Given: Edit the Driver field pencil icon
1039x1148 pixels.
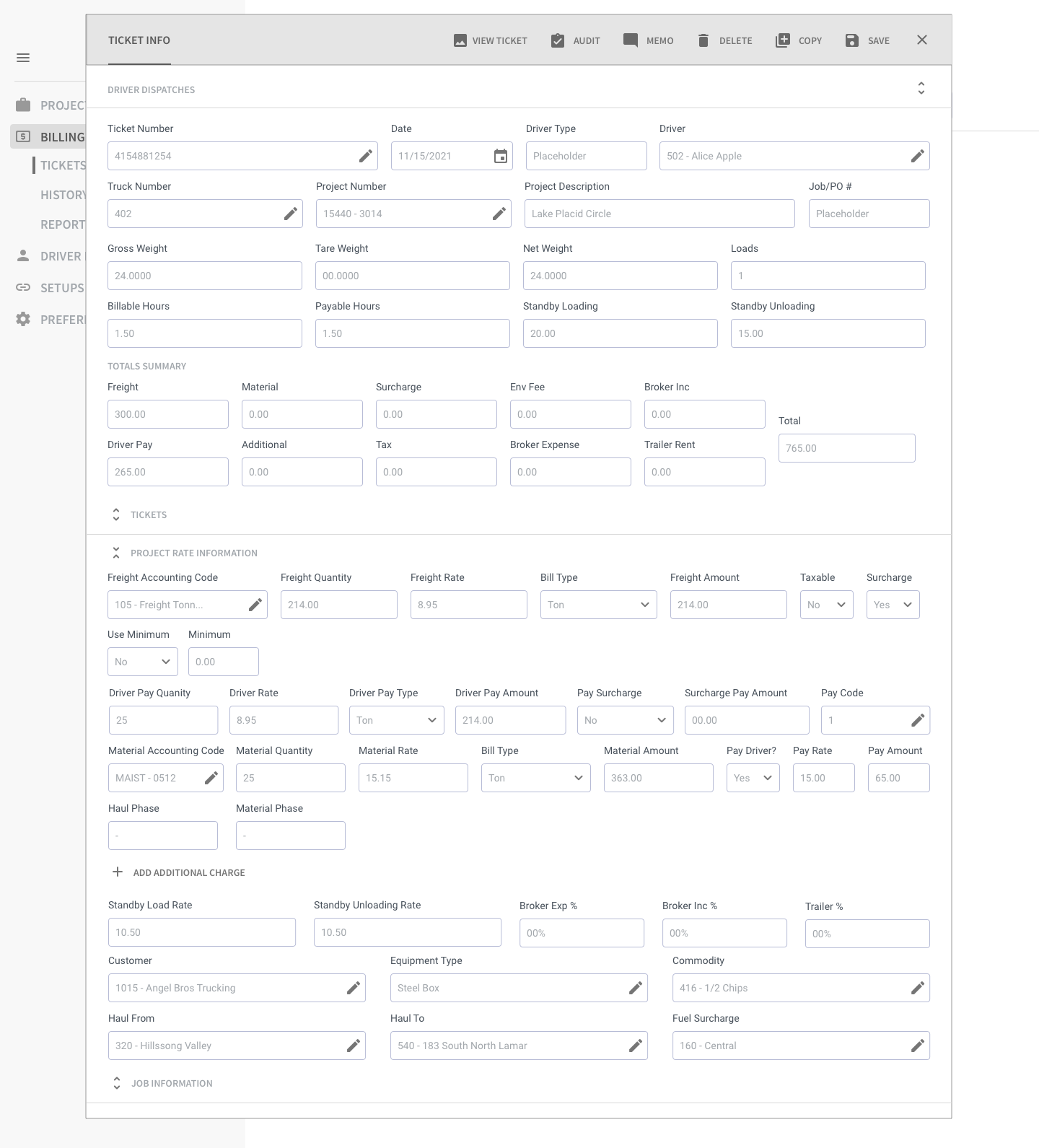Looking at the screenshot, I should [x=918, y=156].
